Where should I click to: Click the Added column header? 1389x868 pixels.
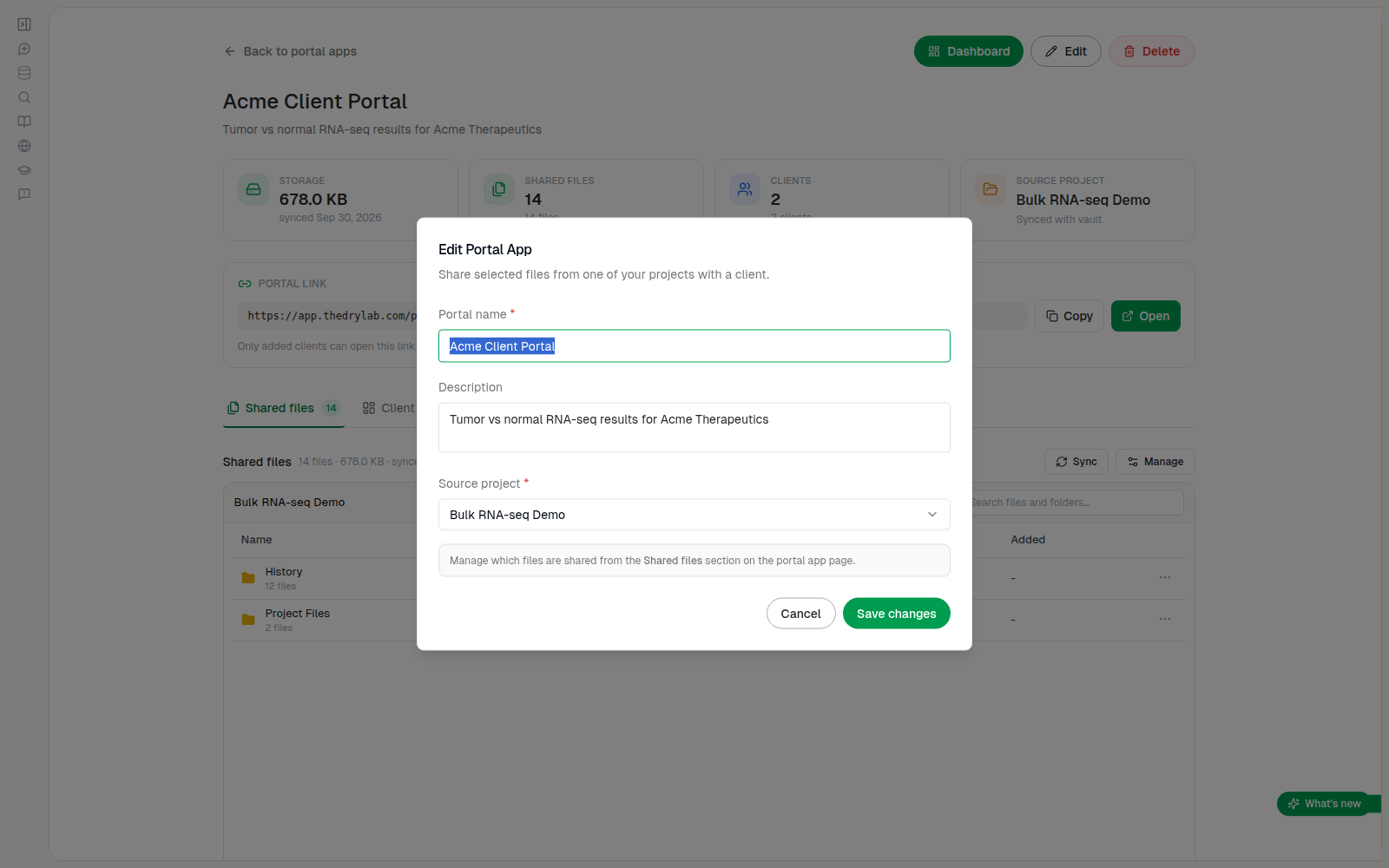[1028, 540]
